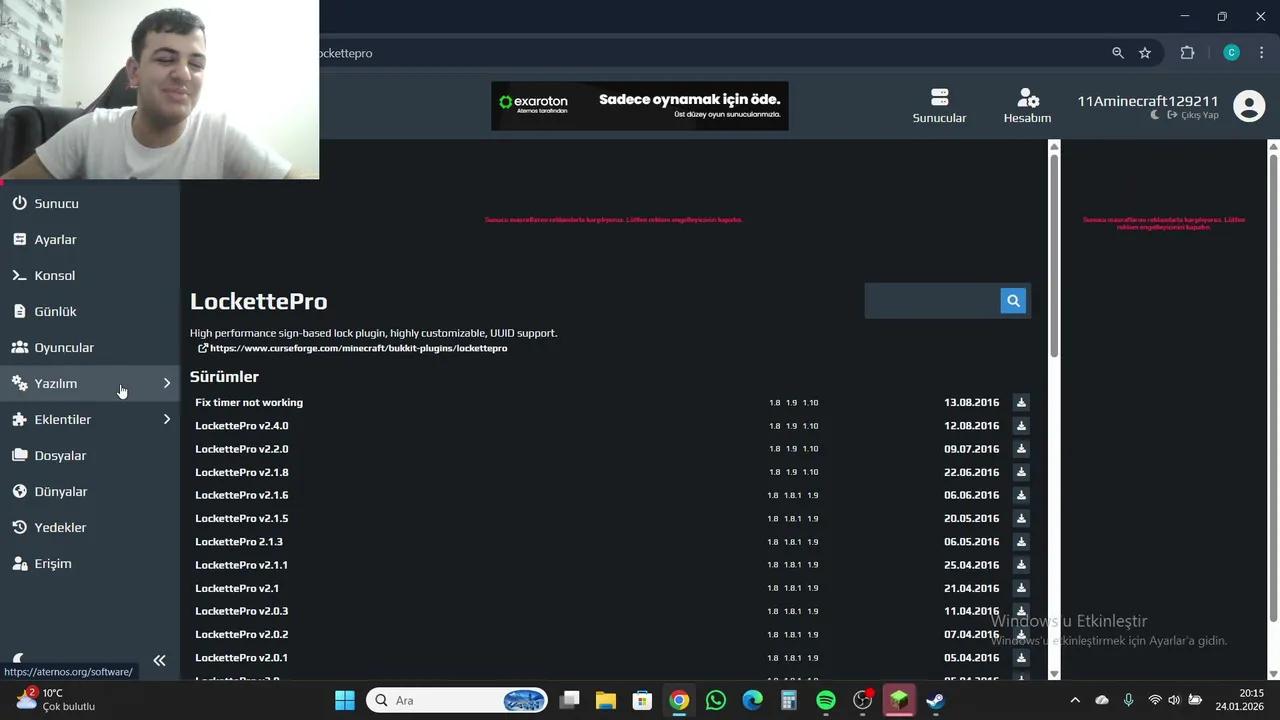Open Erişim access page

[x=90, y=563]
